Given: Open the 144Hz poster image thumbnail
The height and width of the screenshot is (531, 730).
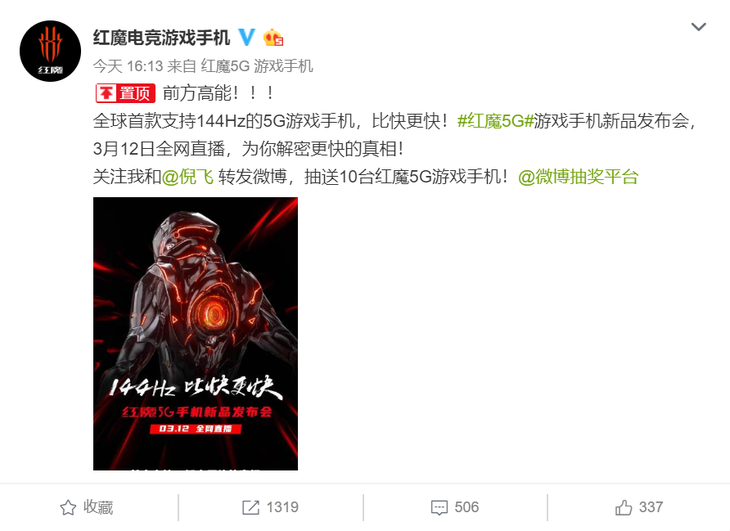Looking at the screenshot, I should pyautogui.click(x=196, y=334).
